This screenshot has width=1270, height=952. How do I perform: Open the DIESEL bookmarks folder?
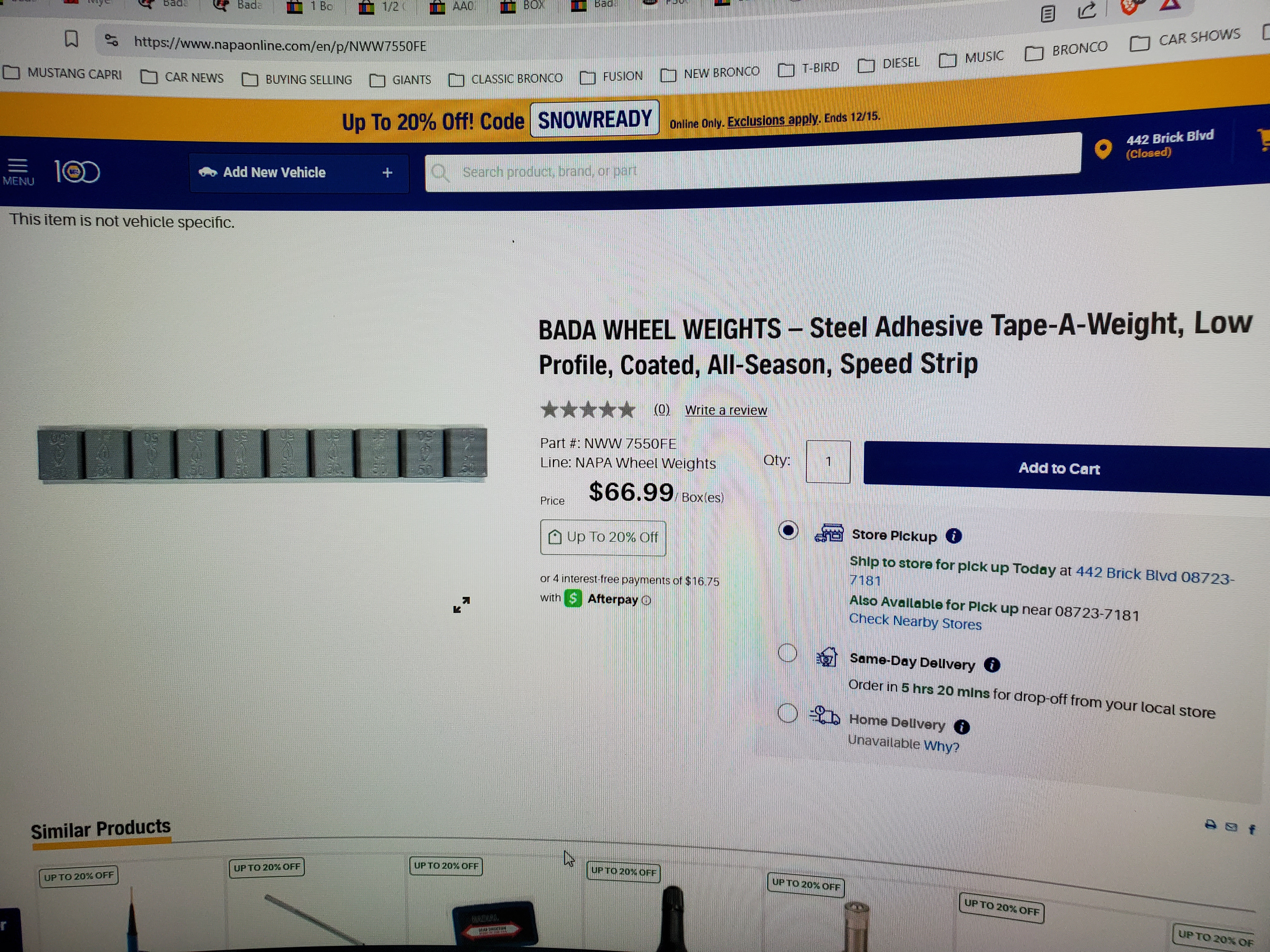(888, 64)
